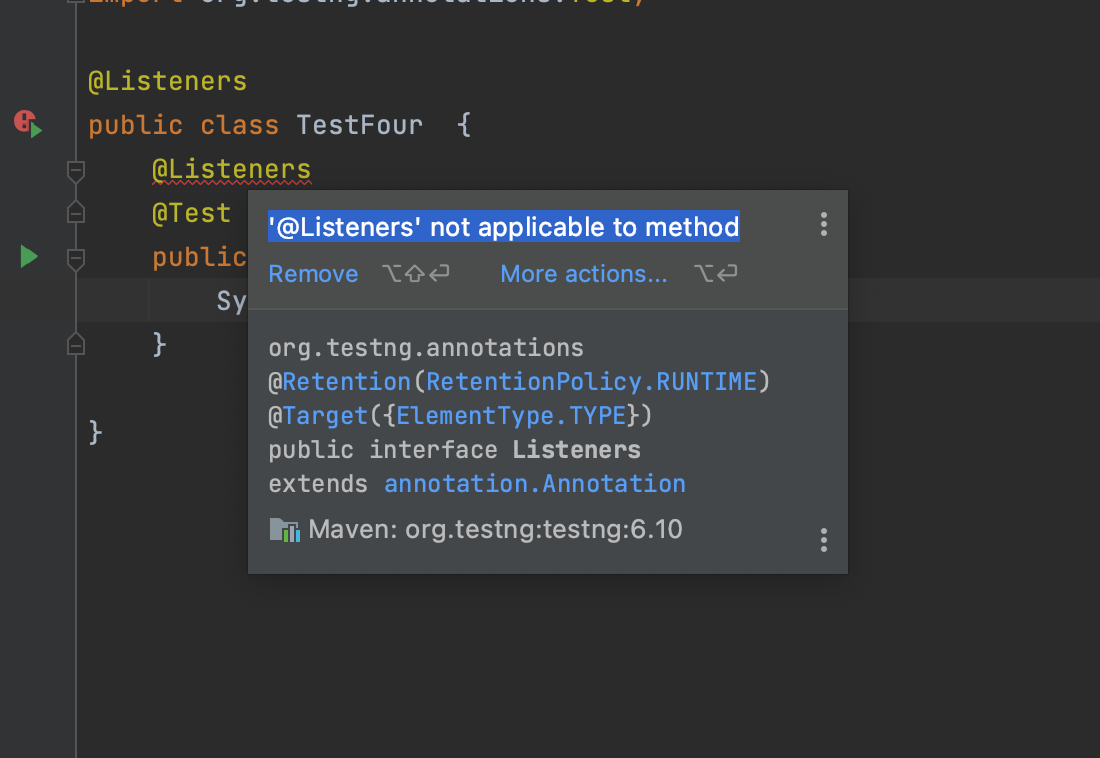Open the More actions... link
The image size is (1100, 758).
[583, 274]
